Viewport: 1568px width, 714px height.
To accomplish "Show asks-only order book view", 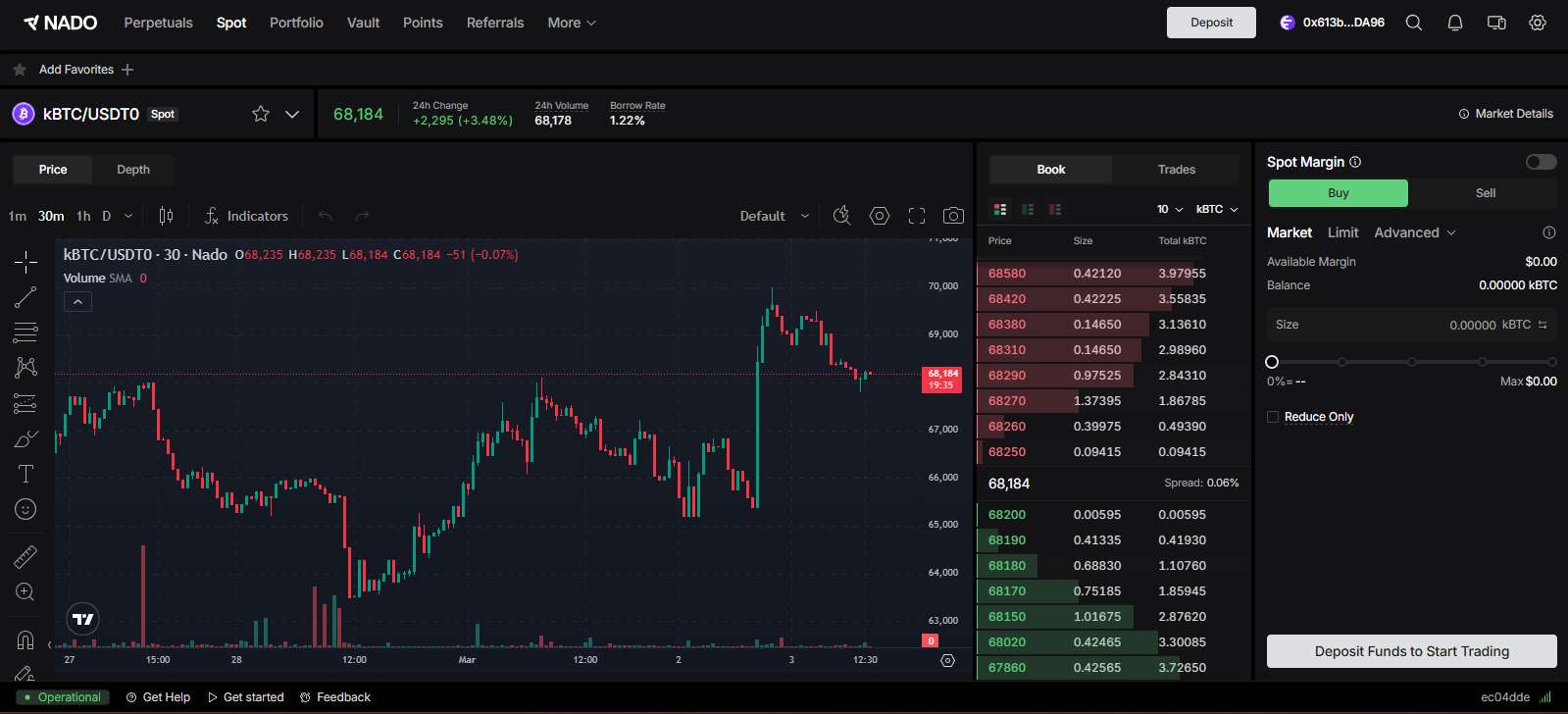I will click(x=1055, y=209).
